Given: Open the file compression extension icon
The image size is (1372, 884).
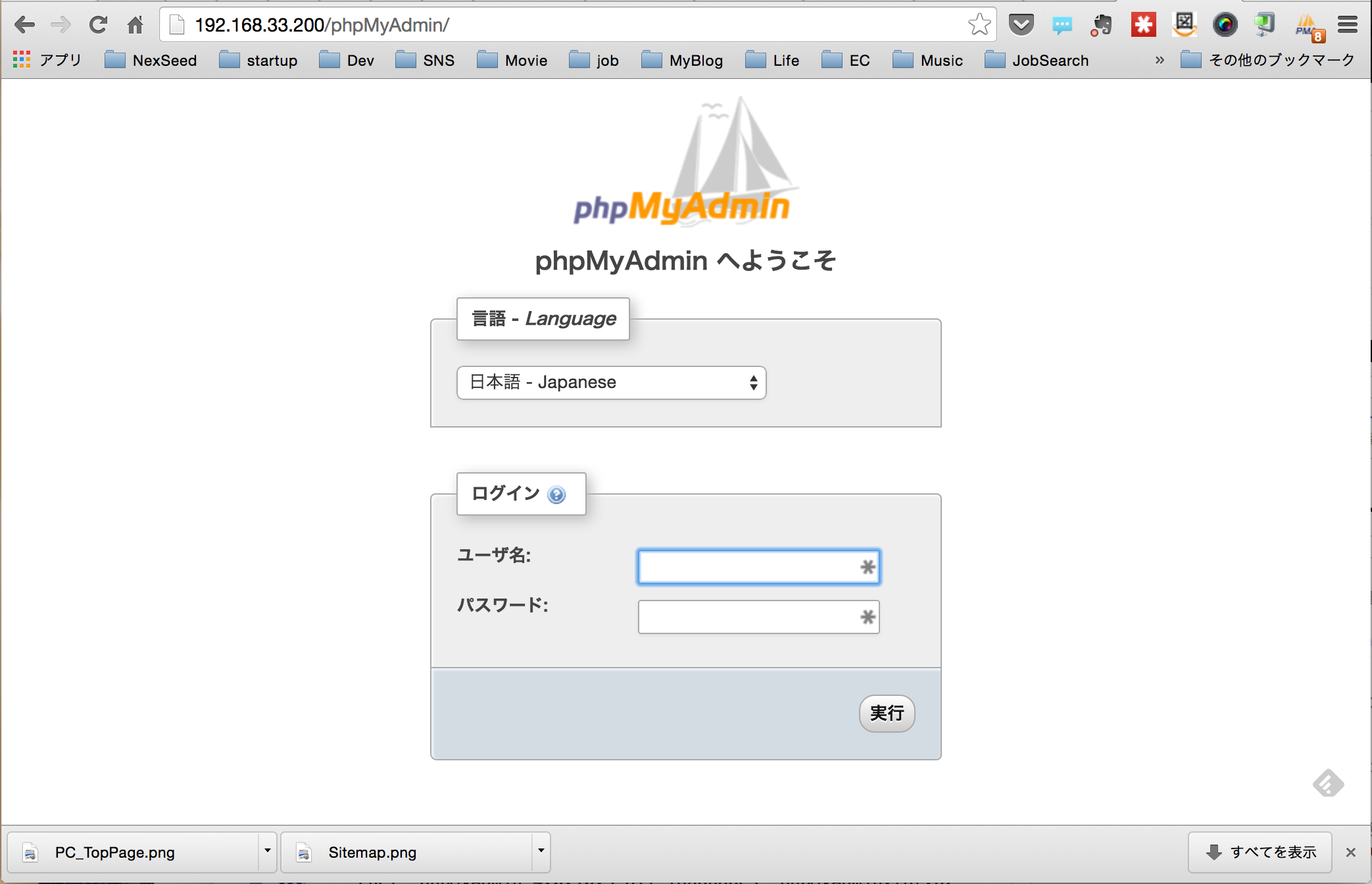Looking at the screenshot, I should click(1265, 24).
